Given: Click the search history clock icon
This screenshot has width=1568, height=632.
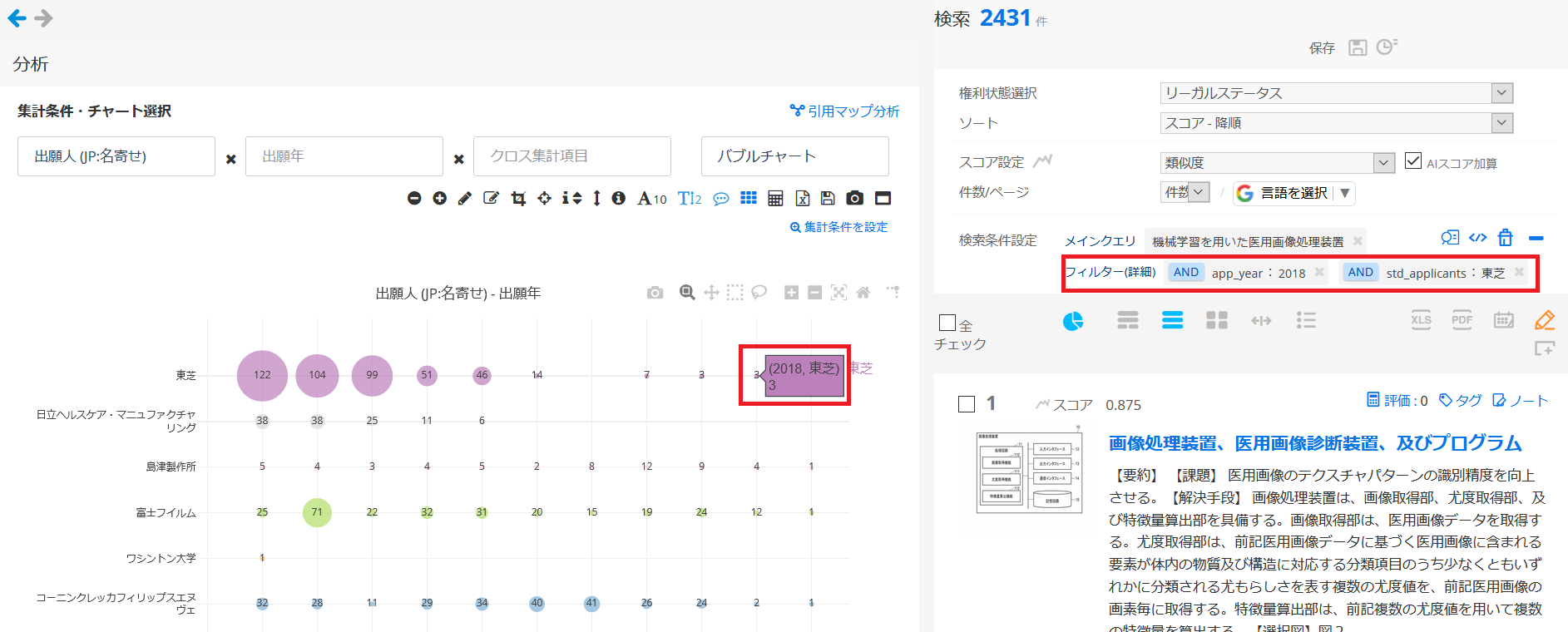Looking at the screenshot, I should coord(1387,47).
